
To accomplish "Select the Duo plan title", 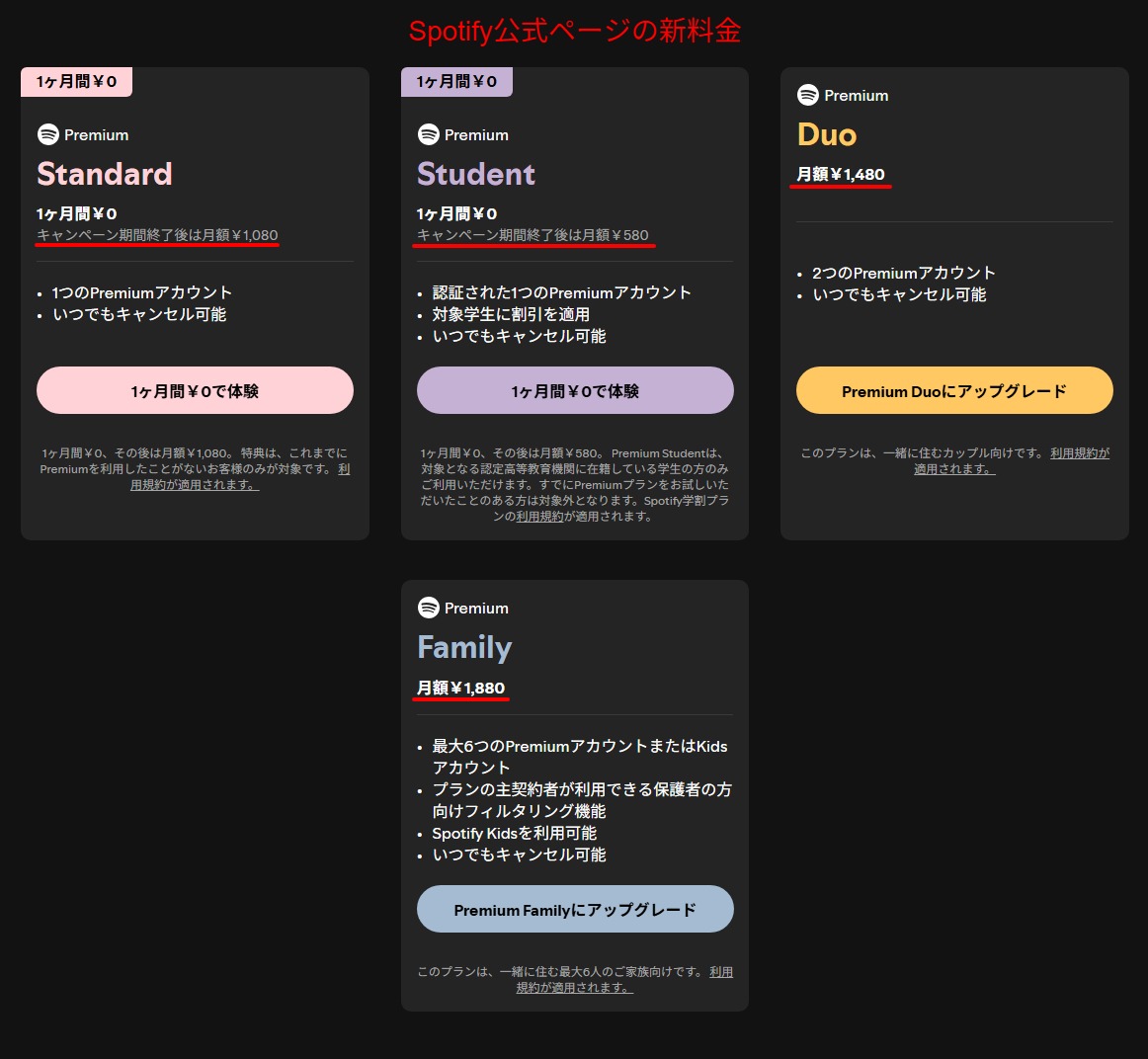I will click(x=827, y=134).
